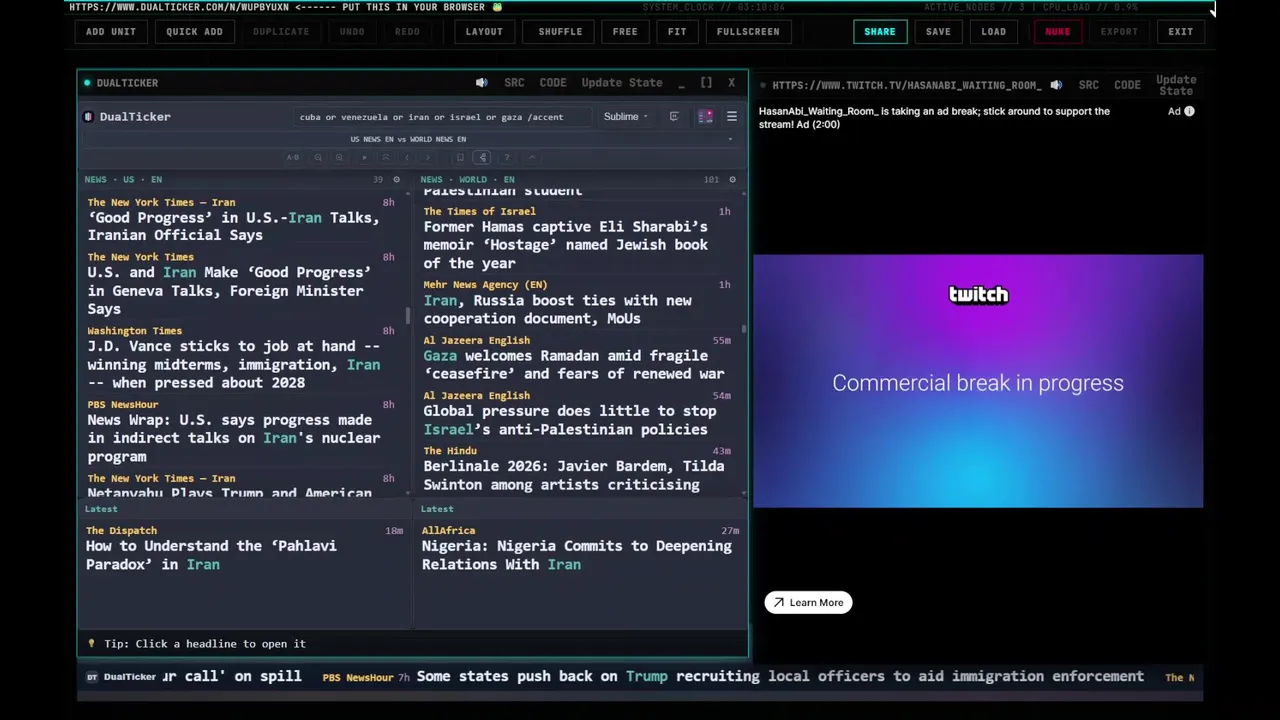The image size is (1280, 720).
Task: Click QUICK ADD button
Action: pyautogui.click(x=194, y=31)
